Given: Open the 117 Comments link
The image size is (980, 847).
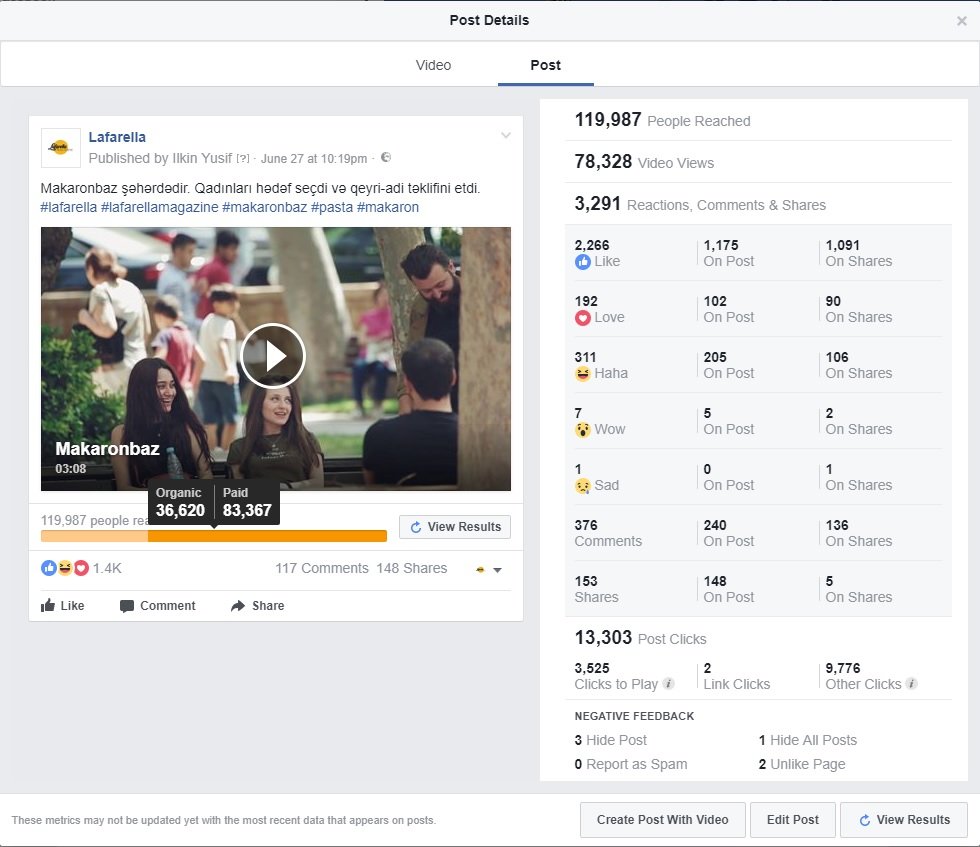Looking at the screenshot, I should (322, 568).
